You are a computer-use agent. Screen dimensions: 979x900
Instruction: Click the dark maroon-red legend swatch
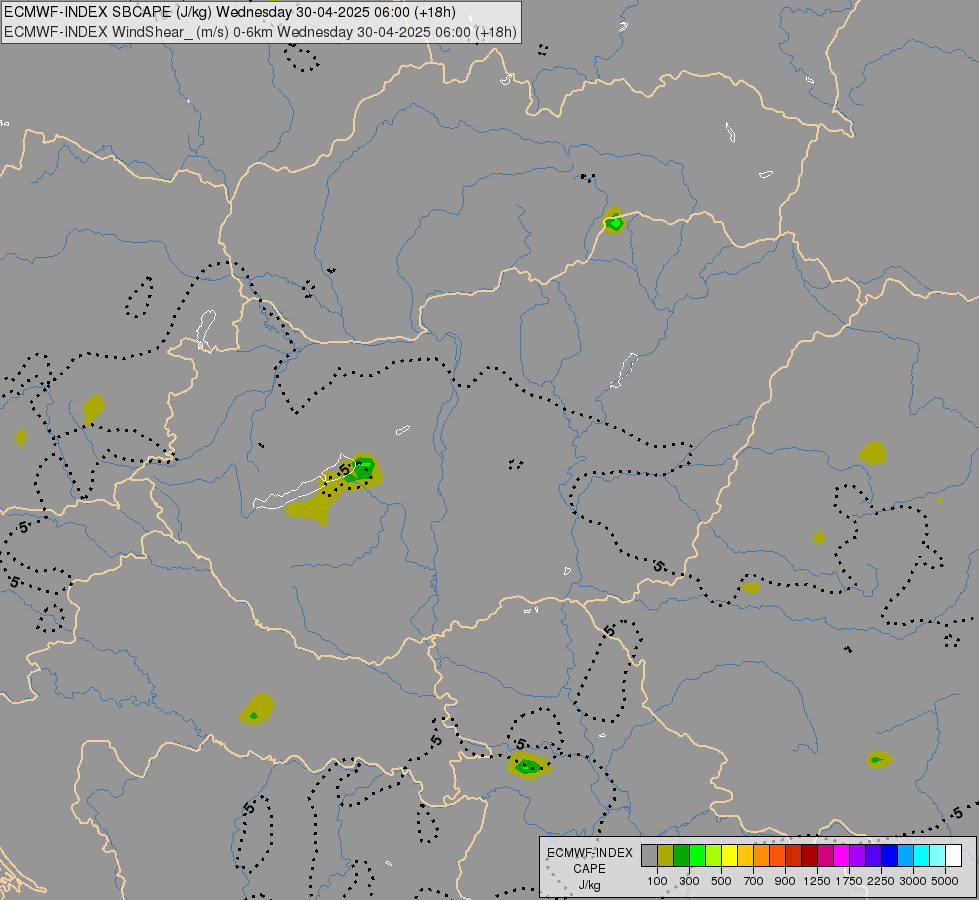click(x=810, y=856)
